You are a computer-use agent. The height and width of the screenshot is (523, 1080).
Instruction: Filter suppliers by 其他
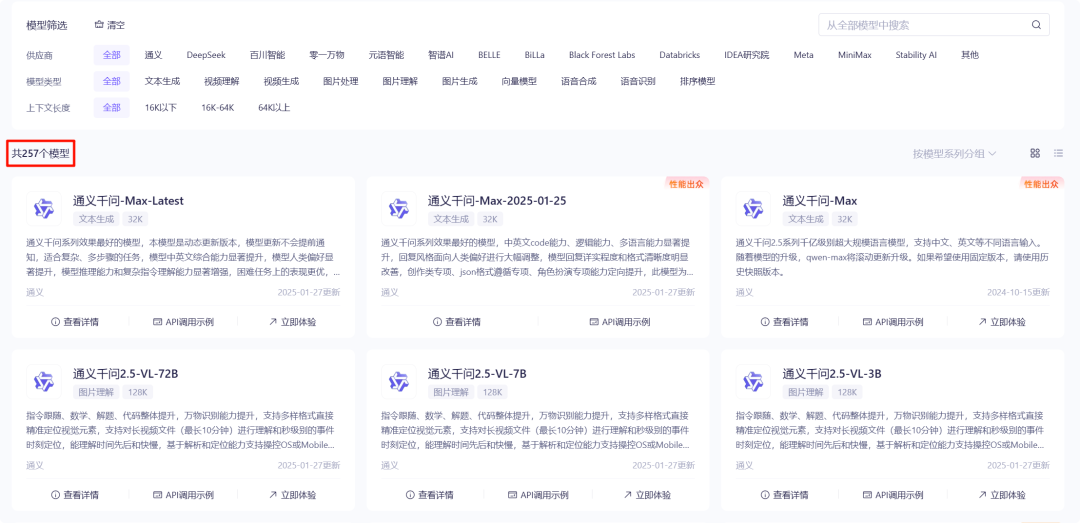pos(970,54)
